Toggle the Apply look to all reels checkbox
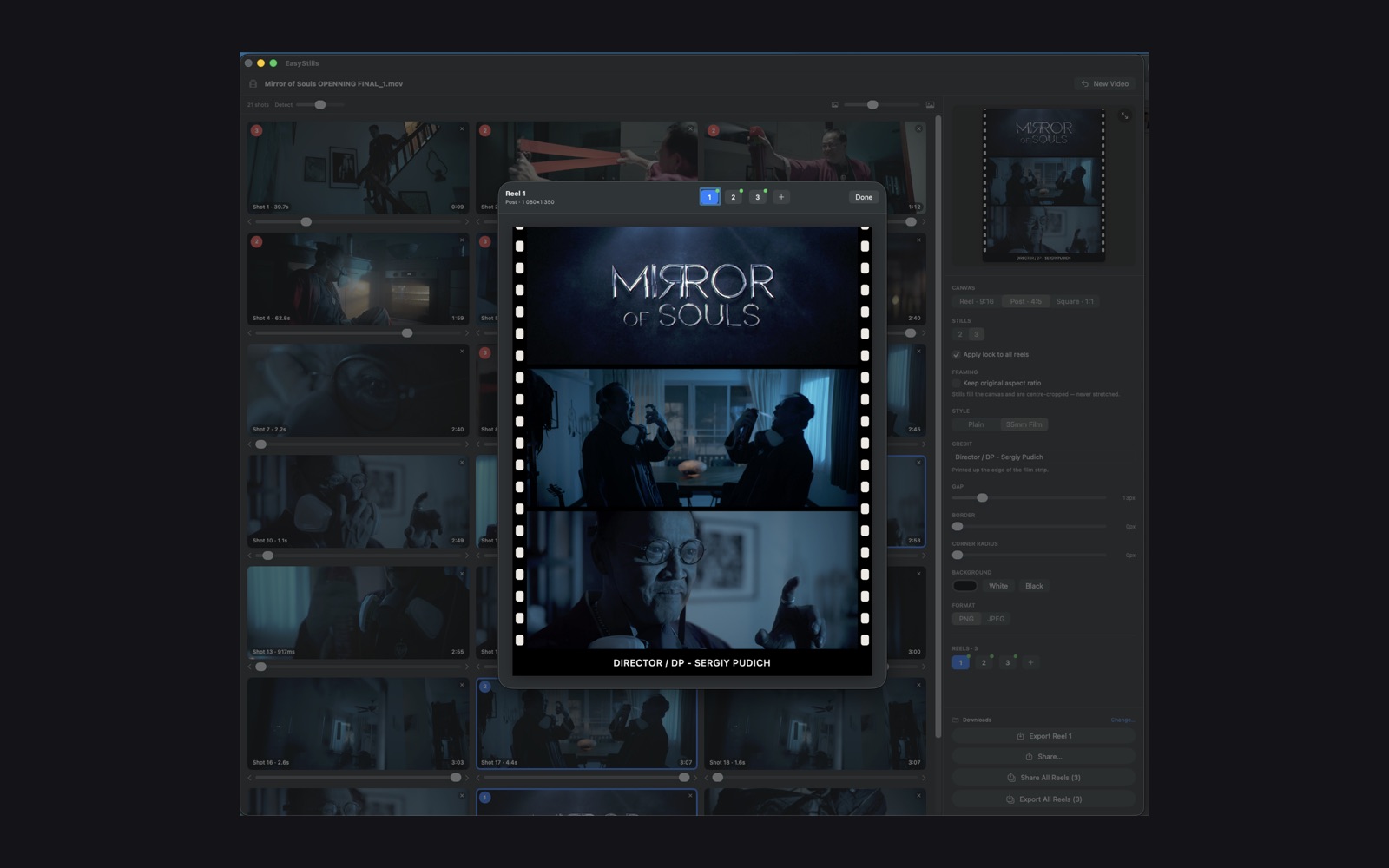Screen dimensions: 1389x868 click(956, 354)
